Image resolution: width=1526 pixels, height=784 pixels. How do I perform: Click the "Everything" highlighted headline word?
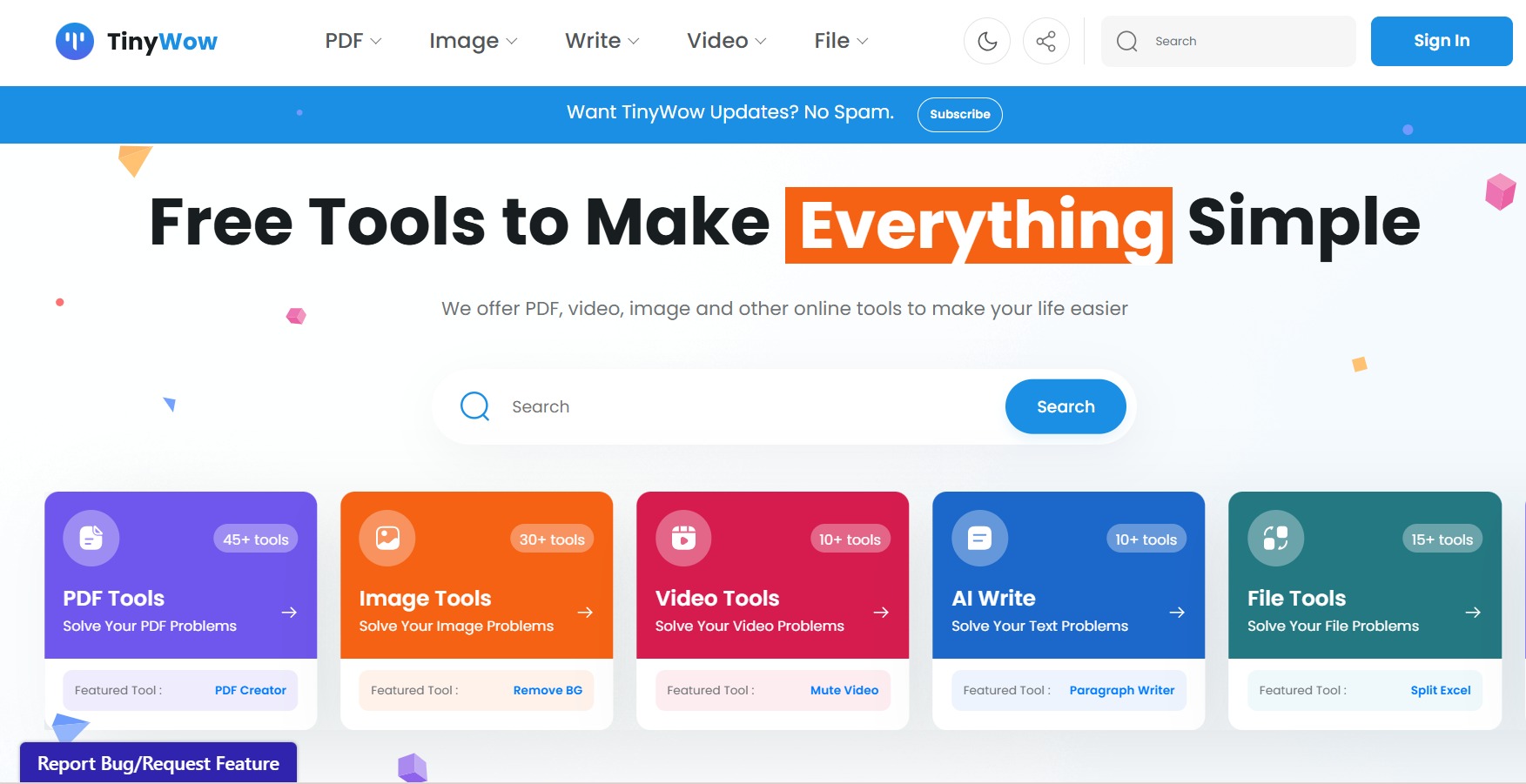[x=978, y=225]
